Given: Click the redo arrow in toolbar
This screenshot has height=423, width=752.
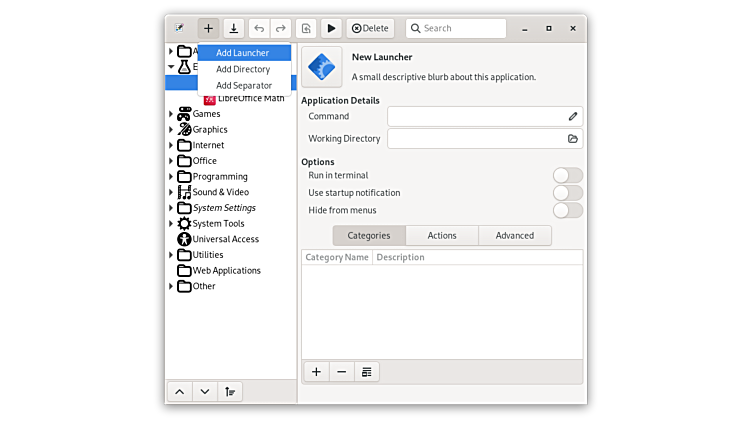Looking at the screenshot, I should [x=281, y=28].
